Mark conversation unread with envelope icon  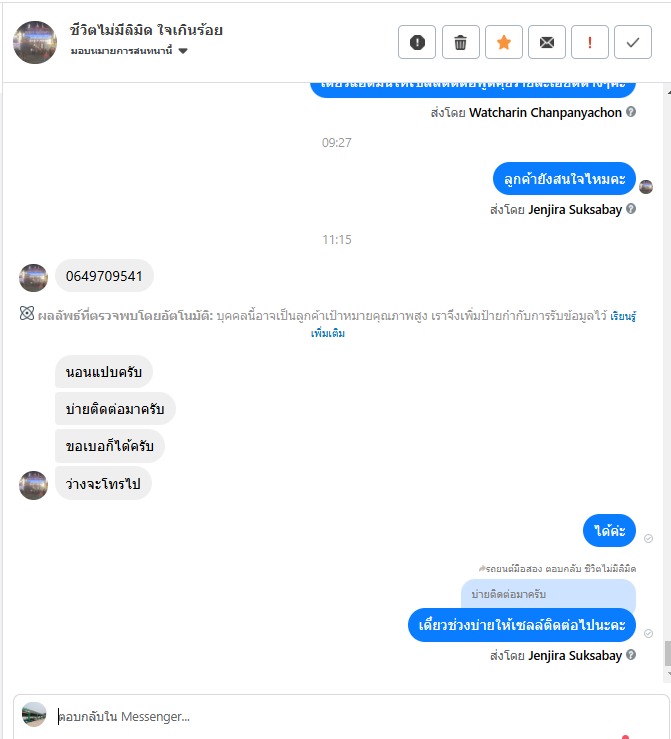(547, 42)
